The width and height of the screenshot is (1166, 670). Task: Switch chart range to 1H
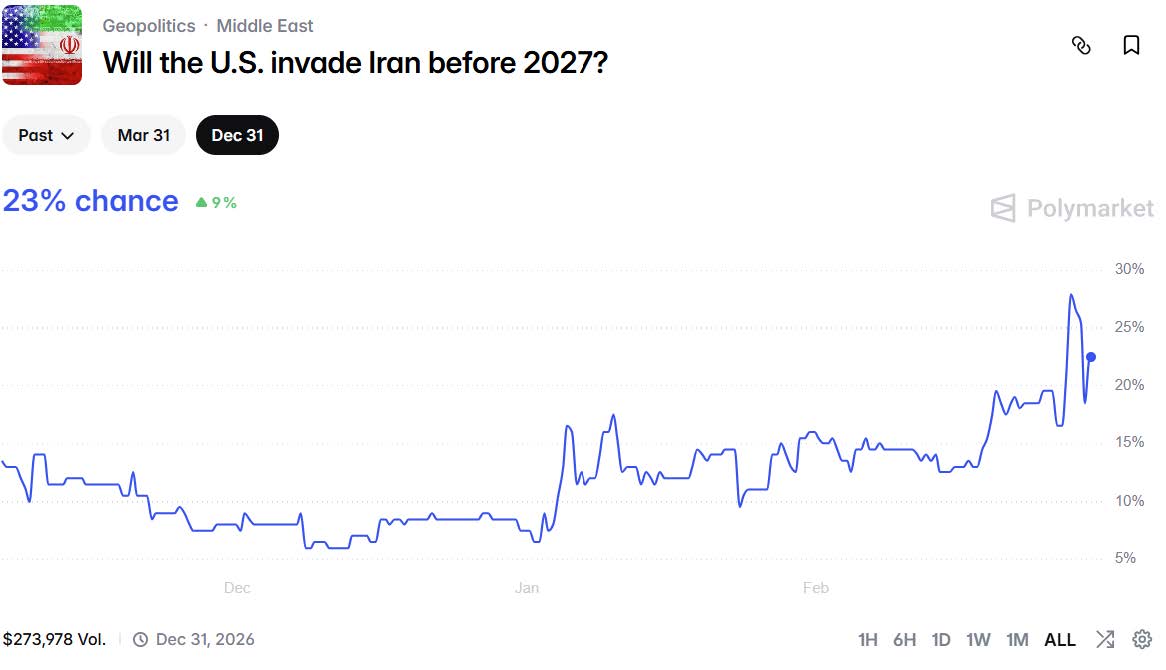click(x=868, y=639)
